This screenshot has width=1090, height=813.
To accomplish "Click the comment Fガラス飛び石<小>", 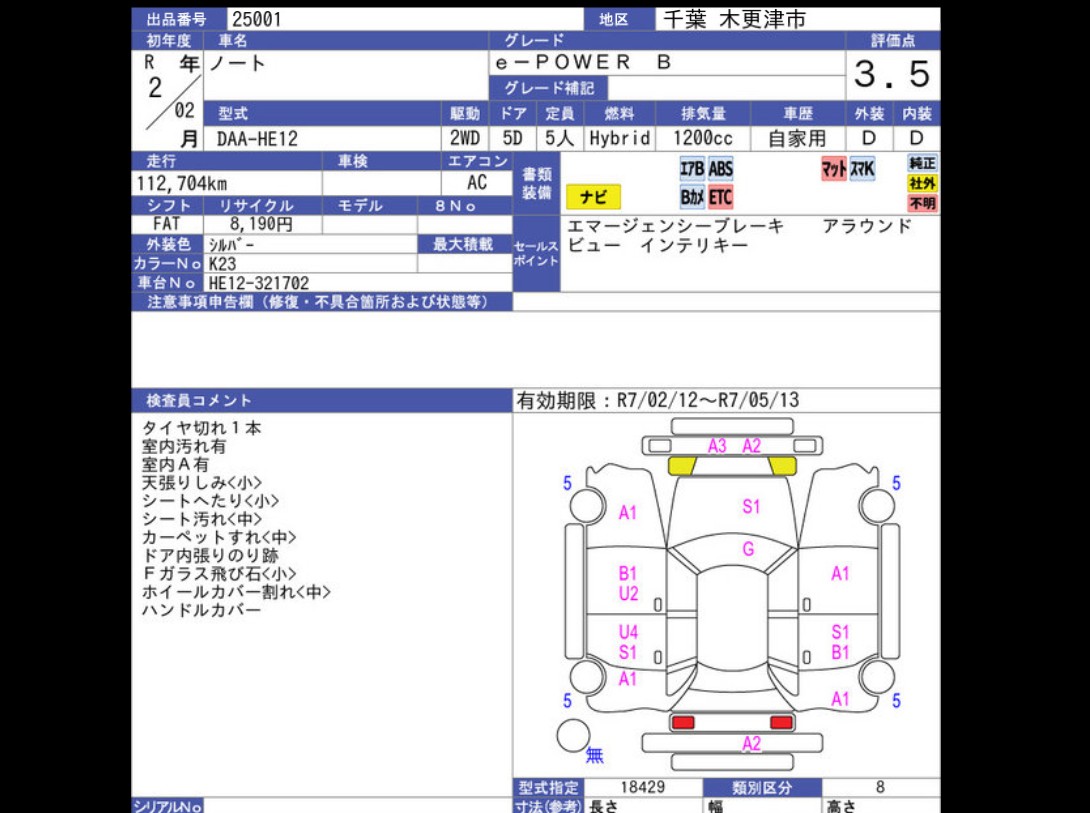I will pyautogui.click(x=219, y=573).
